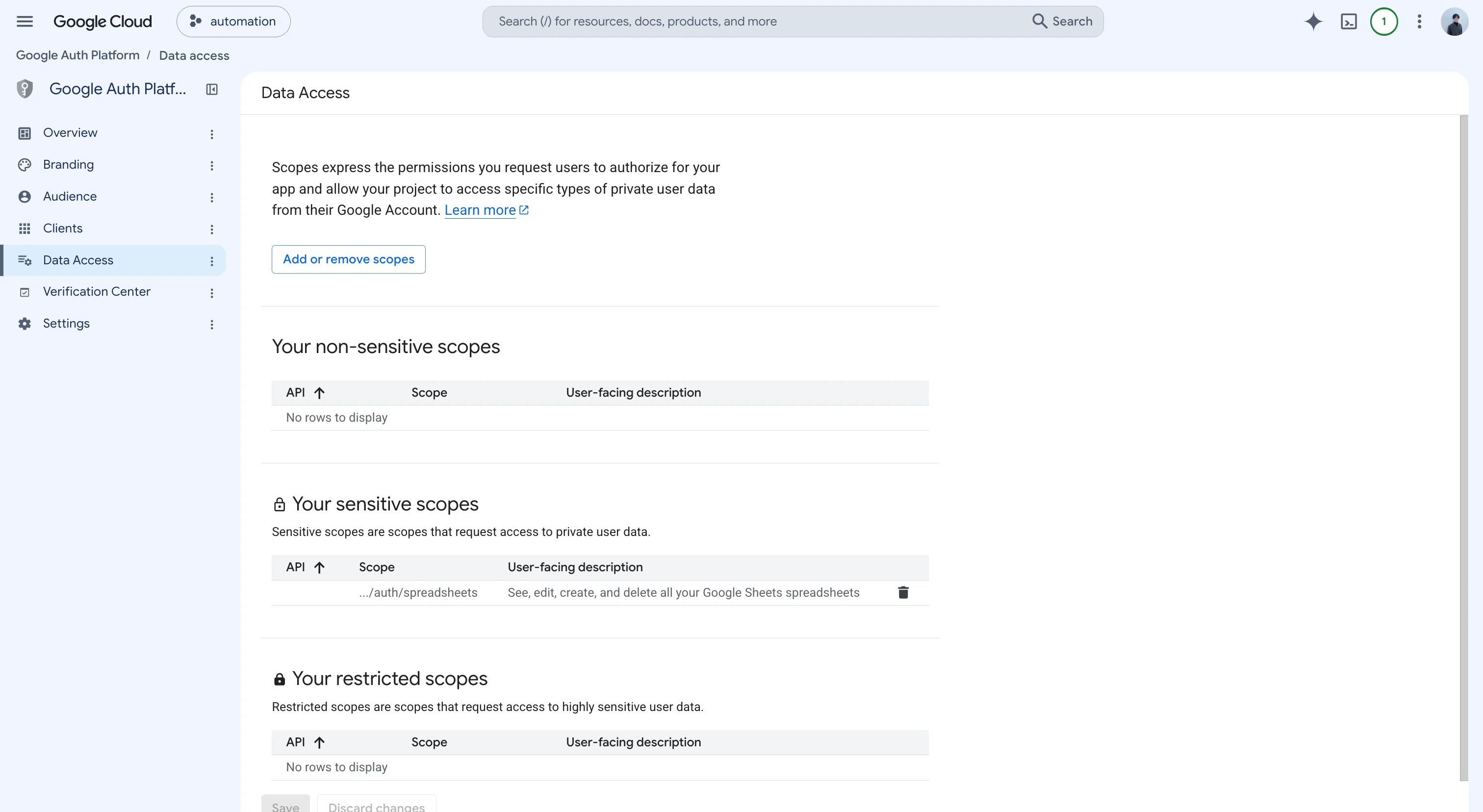Screen dimensions: 1483x812
Task: Collapse the Google Auth Platform side panel
Action: [212, 89]
